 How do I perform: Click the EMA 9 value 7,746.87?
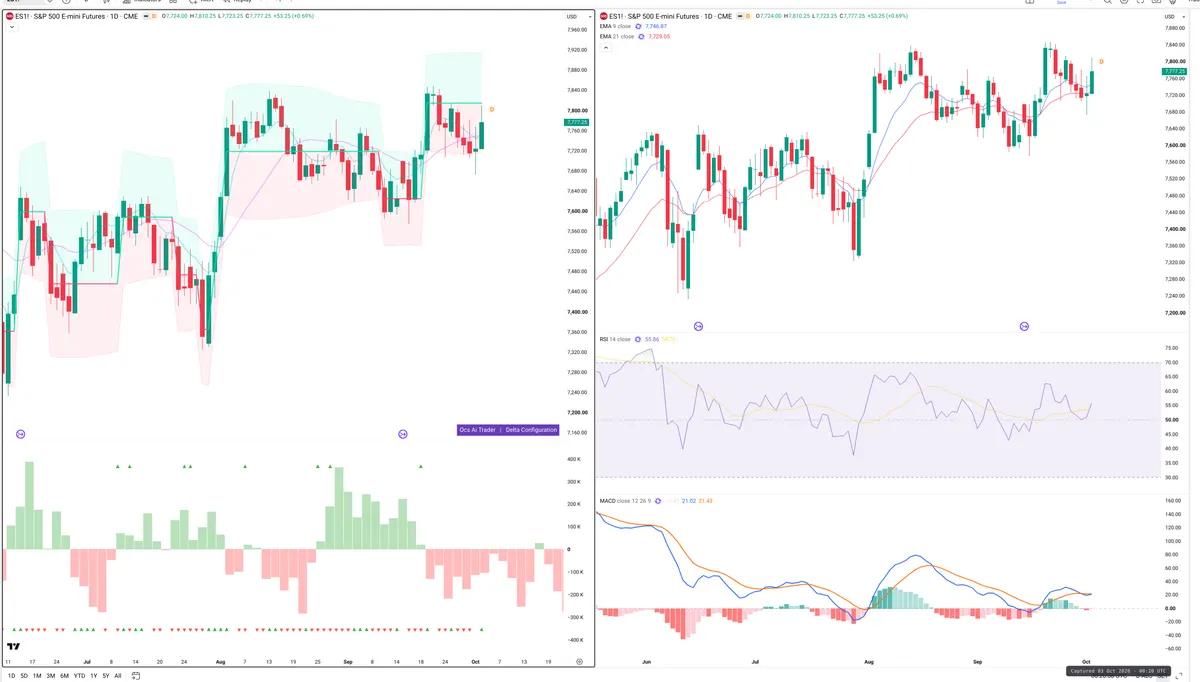point(657,27)
